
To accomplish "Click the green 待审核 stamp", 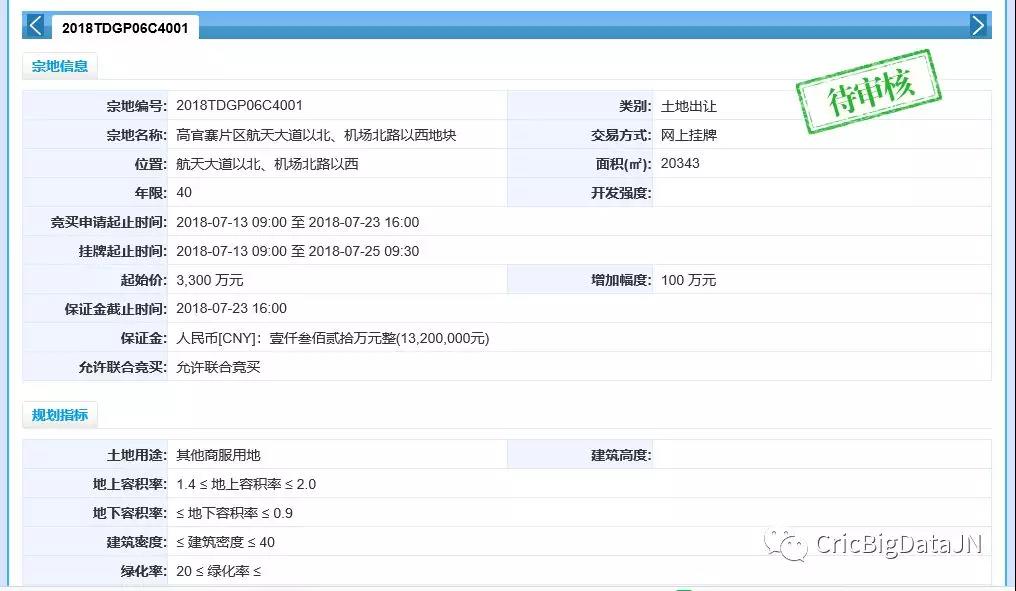I will 868,93.
